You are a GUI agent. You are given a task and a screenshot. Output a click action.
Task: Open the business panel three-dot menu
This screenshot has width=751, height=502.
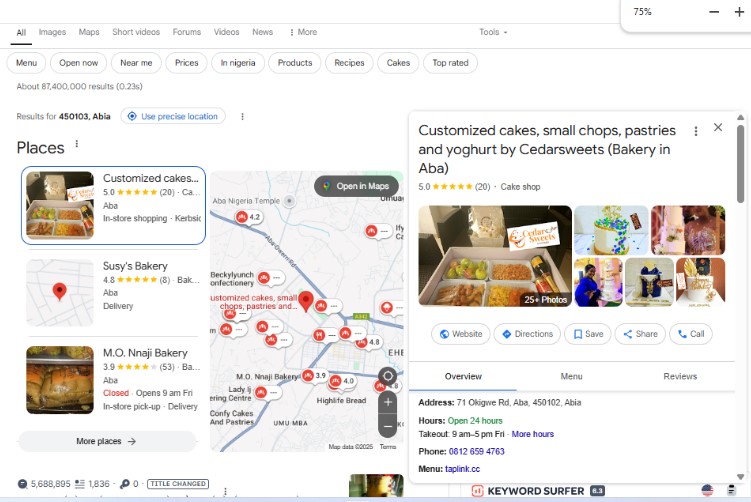click(x=695, y=131)
